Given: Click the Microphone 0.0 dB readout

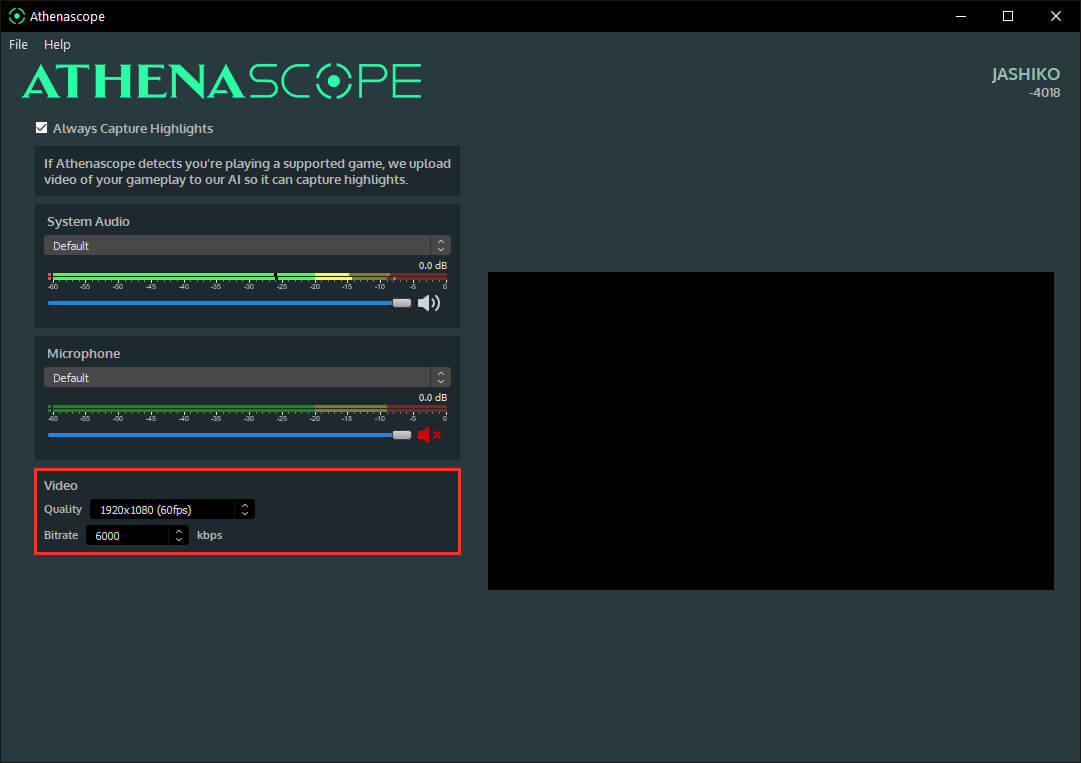Looking at the screenshot, I should (433, 398).
